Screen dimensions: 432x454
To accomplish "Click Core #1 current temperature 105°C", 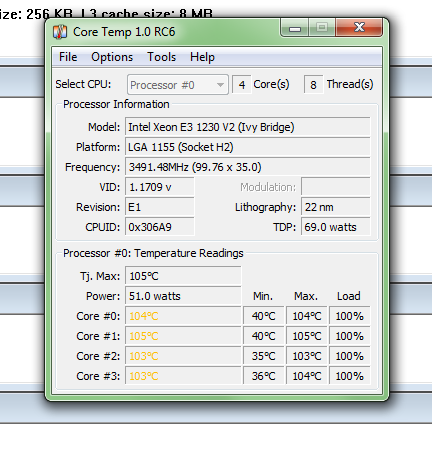I will click(183, 336).
